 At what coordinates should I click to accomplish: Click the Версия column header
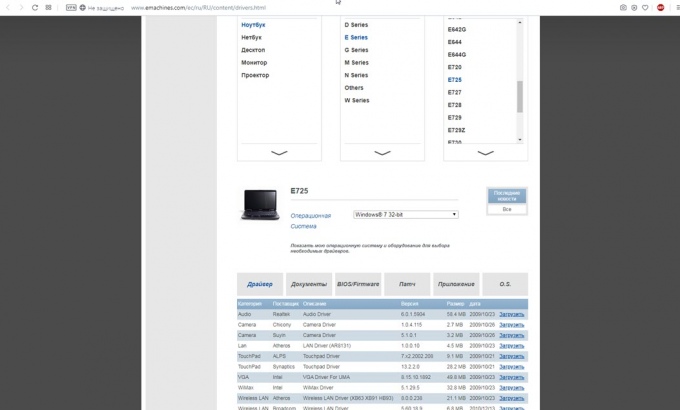(x=409, y=304)
